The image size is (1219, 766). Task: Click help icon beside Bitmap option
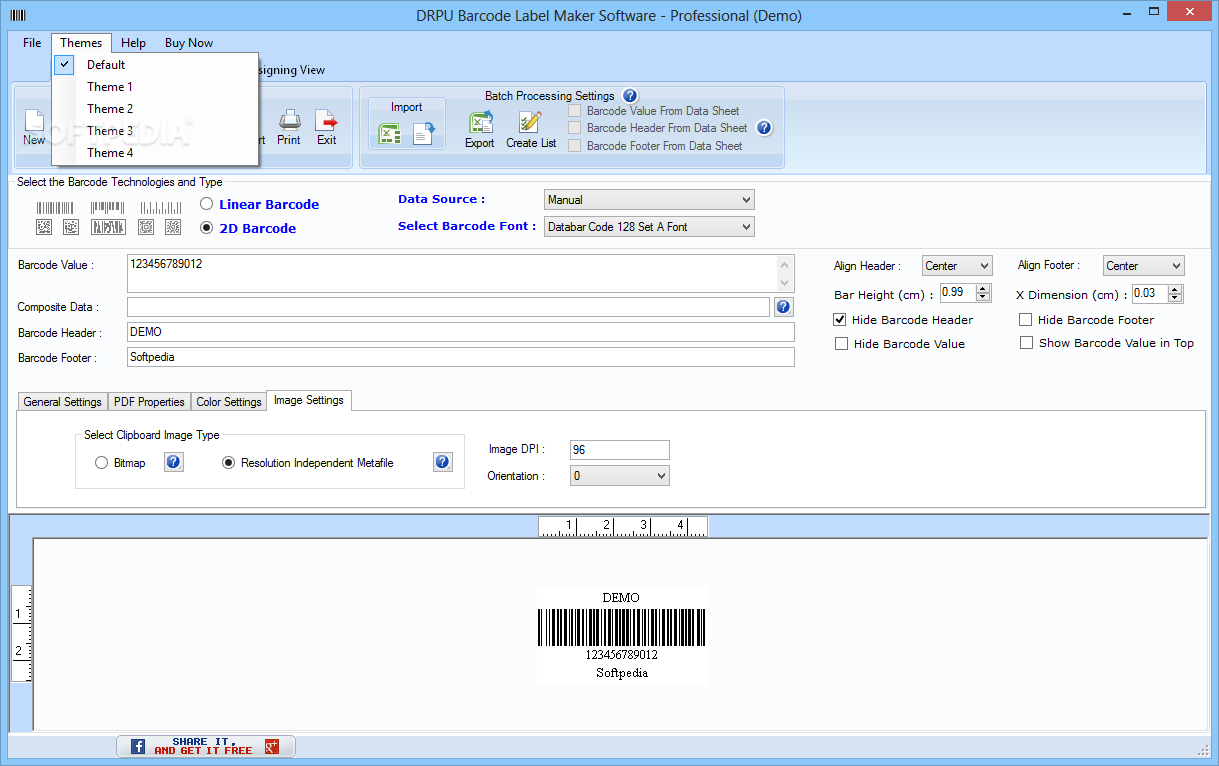(174, 462)
